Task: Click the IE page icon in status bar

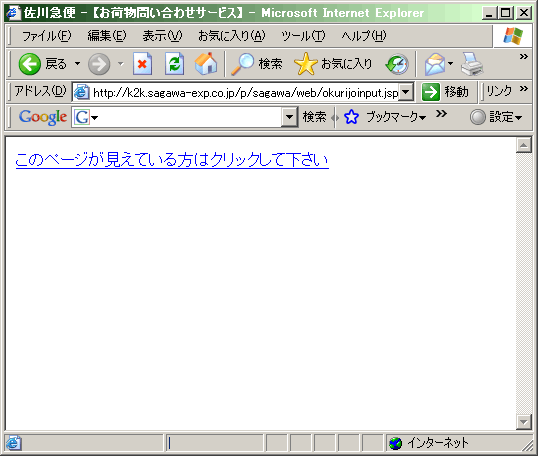Action: 13,443
